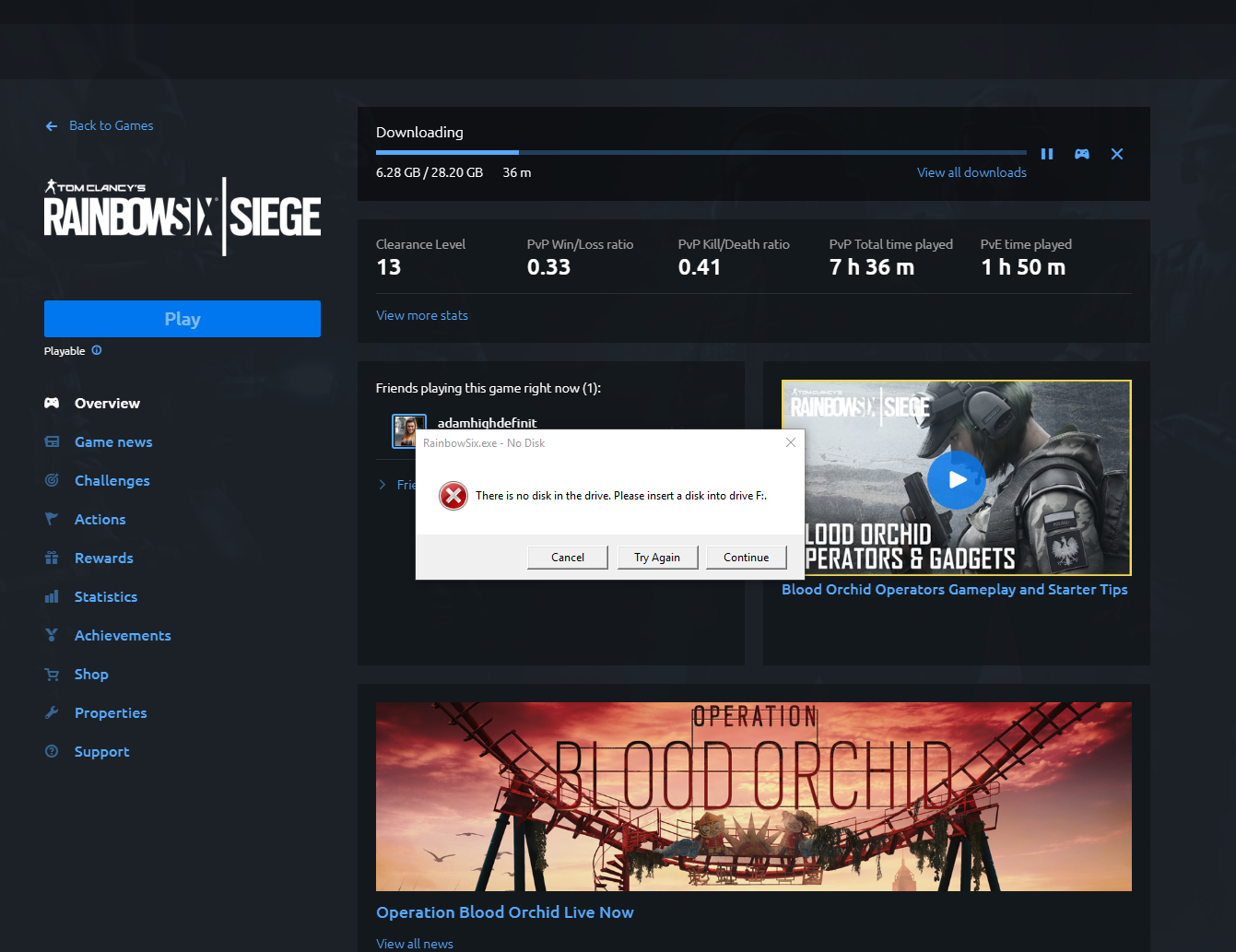1236x952 pixels.
Task: Click the Shop cart icon
Action: point(52,674)
